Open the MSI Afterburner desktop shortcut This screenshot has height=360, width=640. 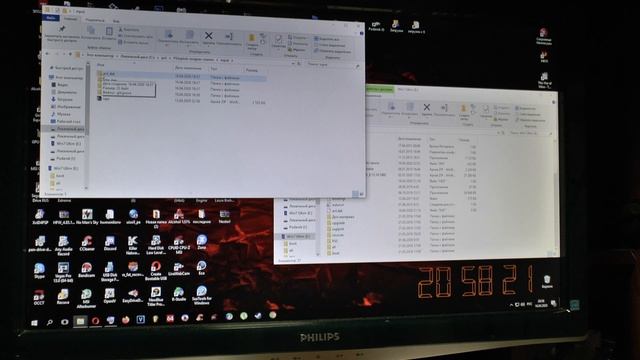(86, 298)
